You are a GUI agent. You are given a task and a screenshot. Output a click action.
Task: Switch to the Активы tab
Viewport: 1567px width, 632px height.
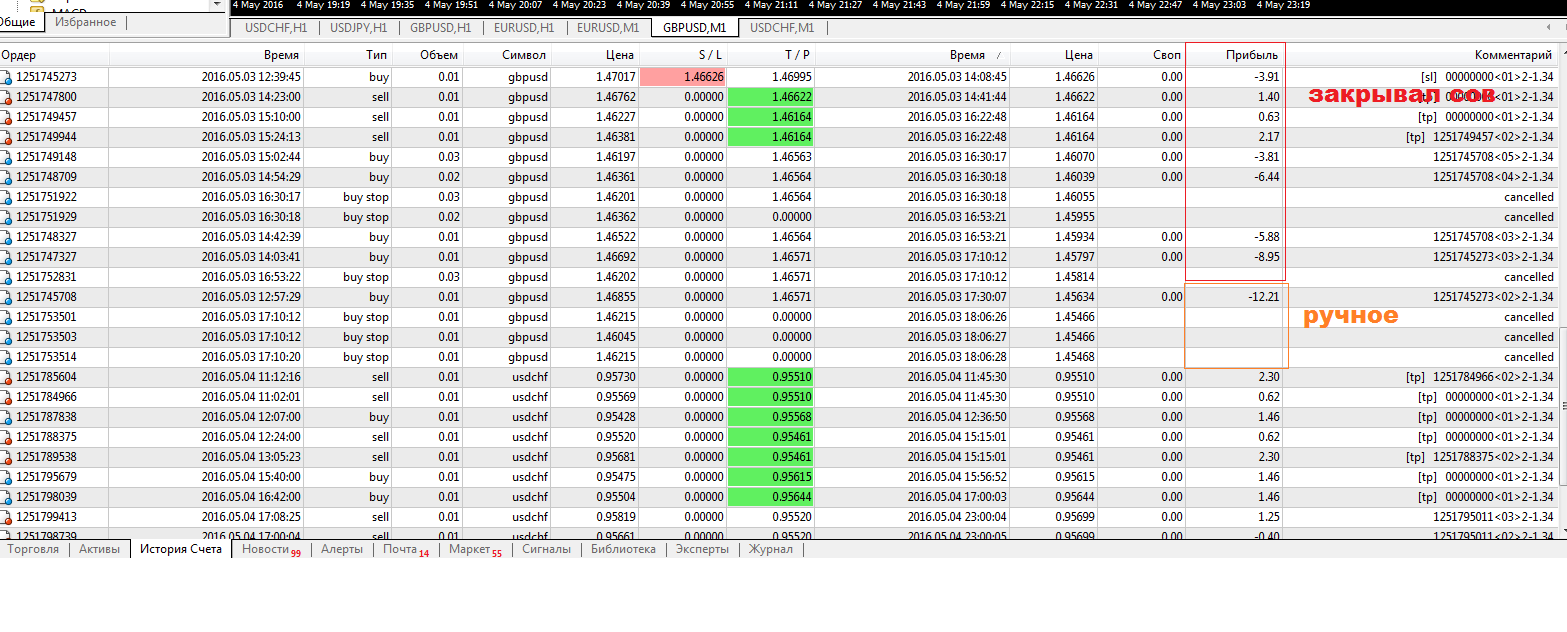(x=99, y=549)
